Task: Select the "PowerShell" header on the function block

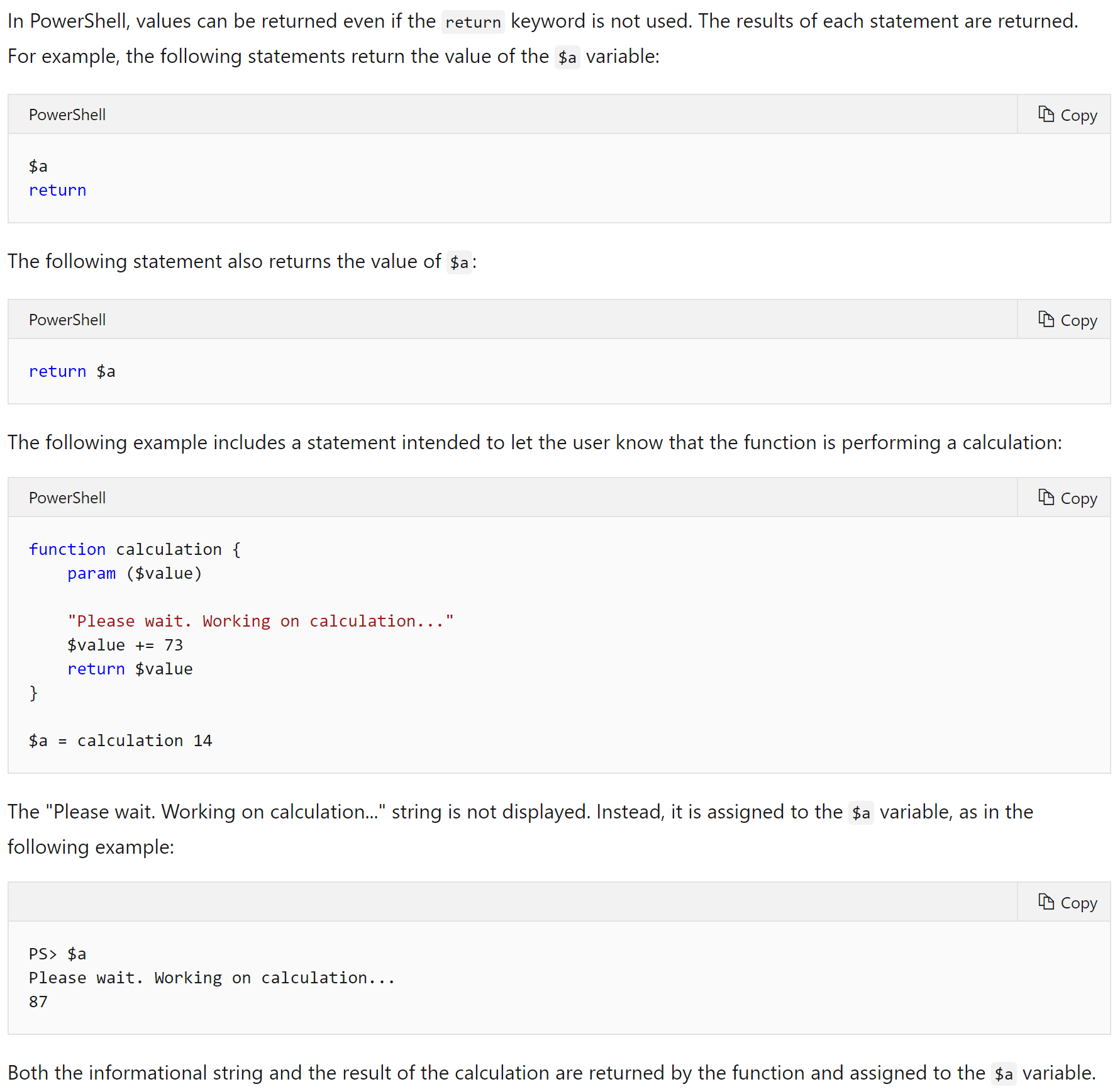Action: pos(67,498)
